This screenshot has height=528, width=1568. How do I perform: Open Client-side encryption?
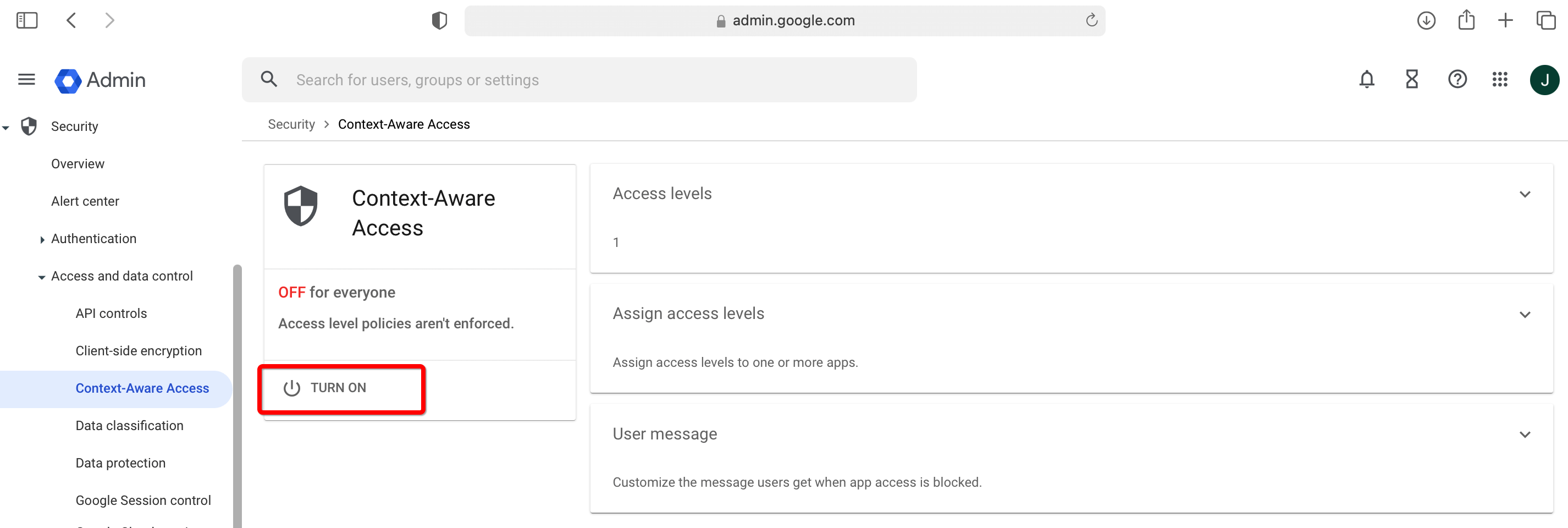(139, 351)
